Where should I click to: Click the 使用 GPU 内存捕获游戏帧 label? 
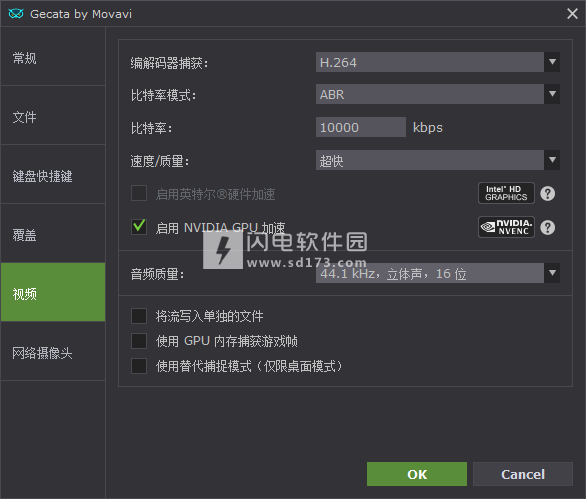pos(226,341)
